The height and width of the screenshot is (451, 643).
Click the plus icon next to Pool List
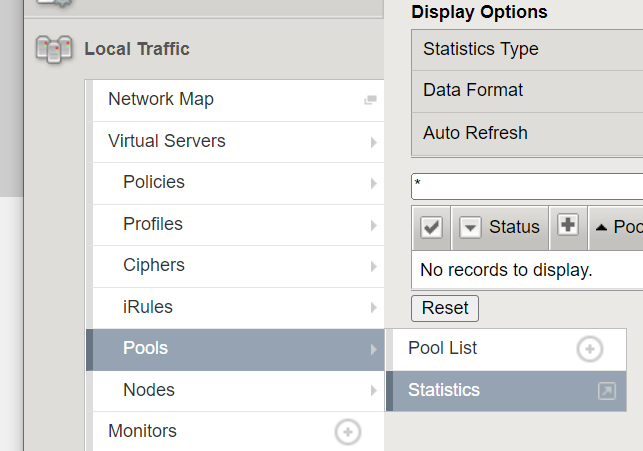(x=590, y=349)
